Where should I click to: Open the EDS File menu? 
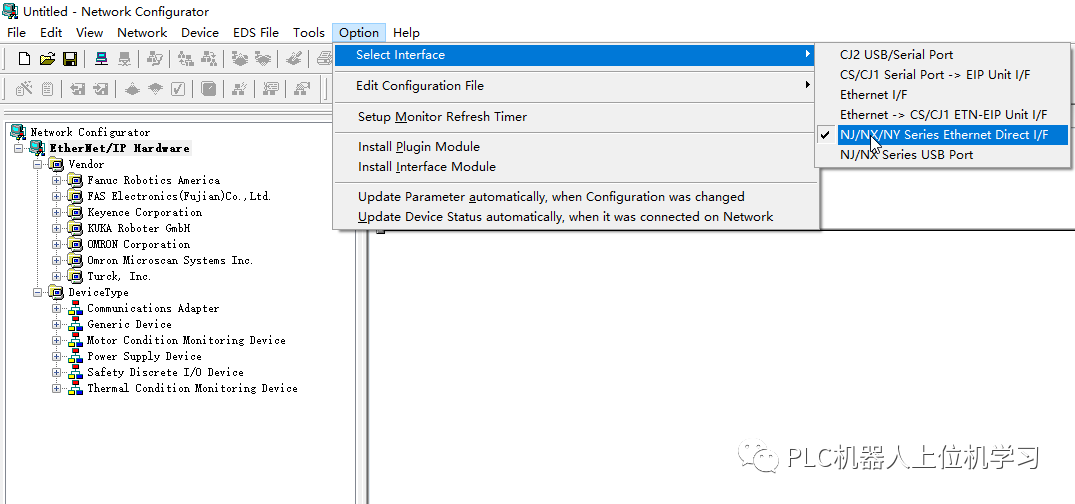[x=255, y=33]
